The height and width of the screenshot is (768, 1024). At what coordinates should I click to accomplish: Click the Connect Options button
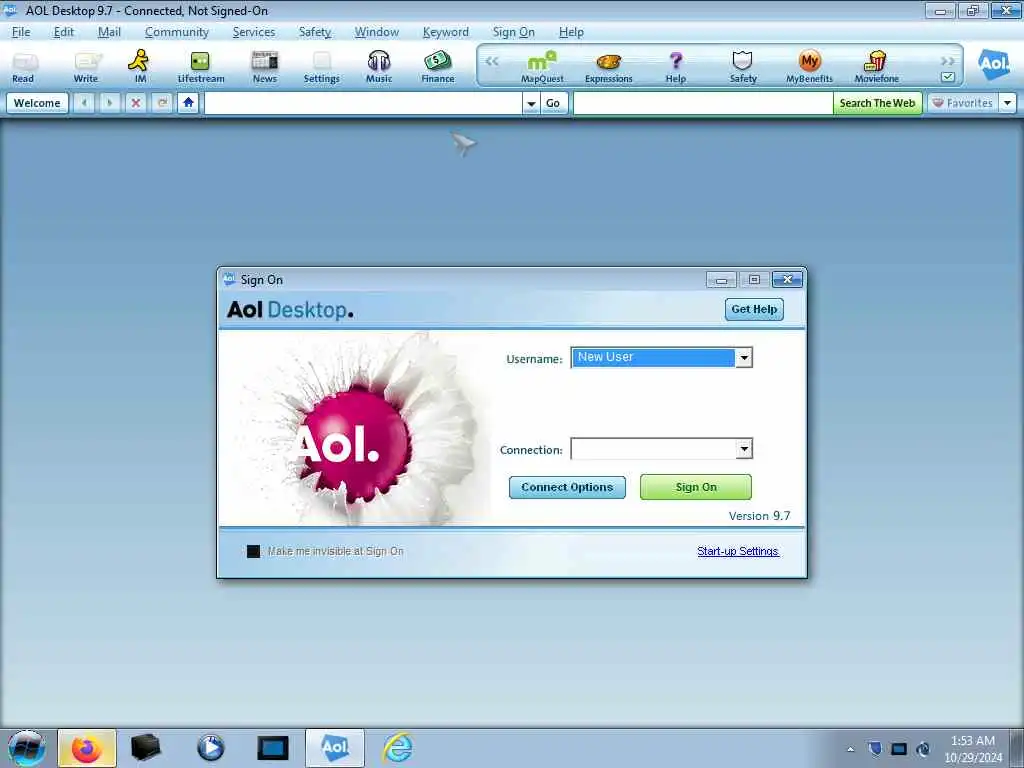tap(567, 487)
